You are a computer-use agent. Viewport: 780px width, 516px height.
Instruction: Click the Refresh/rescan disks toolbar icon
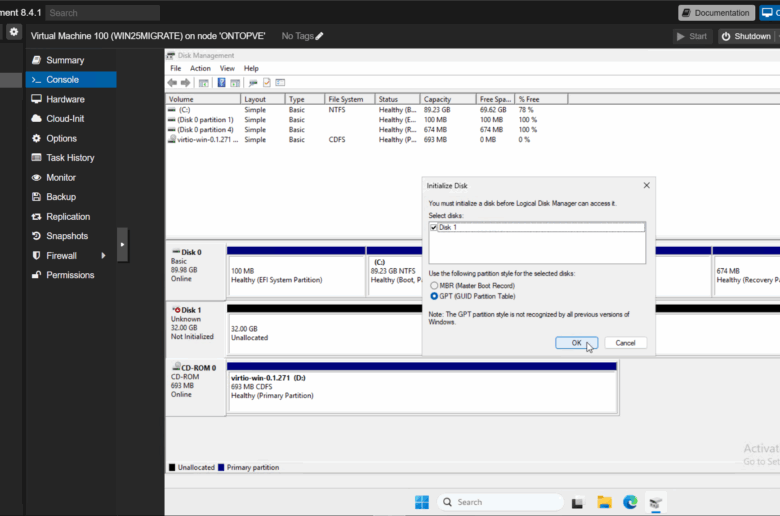click(x=253, y=83)
